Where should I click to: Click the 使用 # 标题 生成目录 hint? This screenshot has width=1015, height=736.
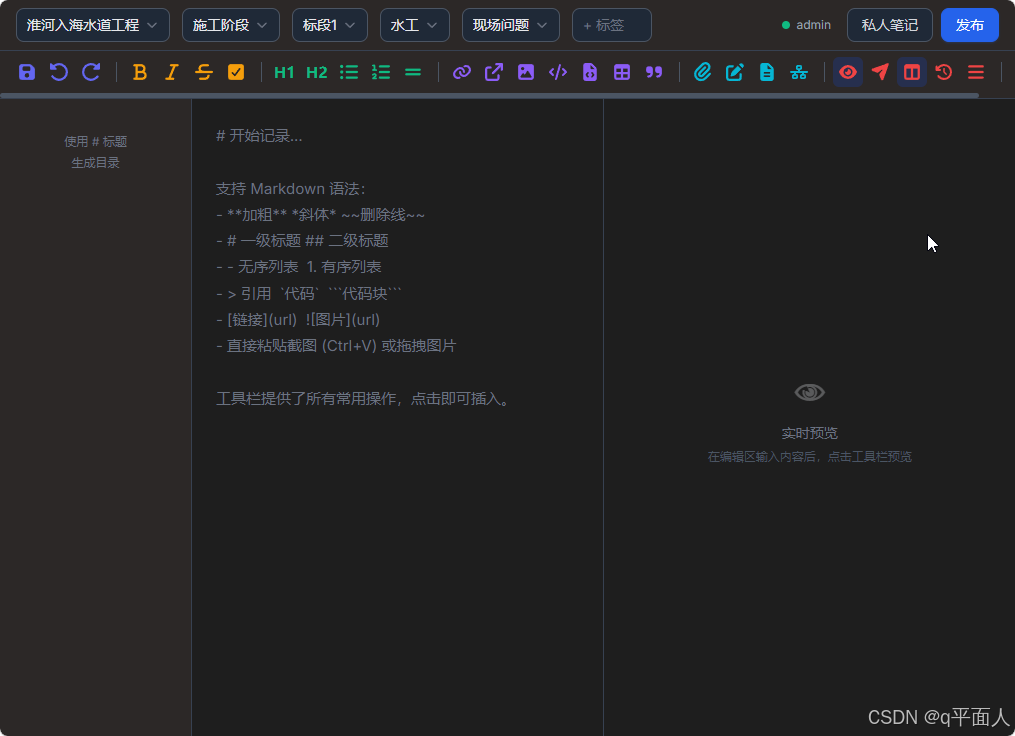pos(95,152)
